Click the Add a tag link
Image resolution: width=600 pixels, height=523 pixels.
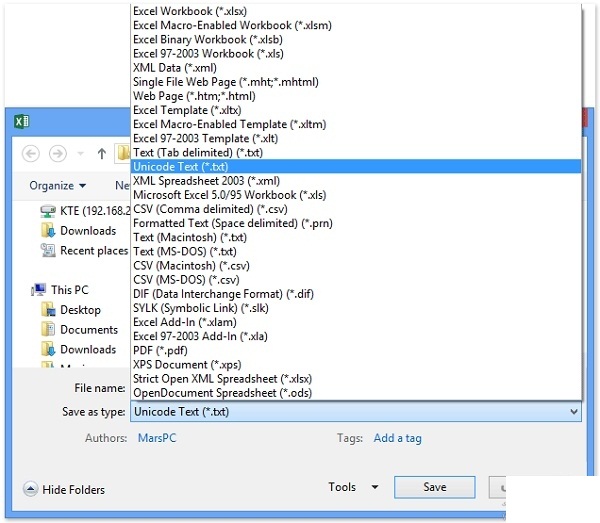[x=397, y=438]
